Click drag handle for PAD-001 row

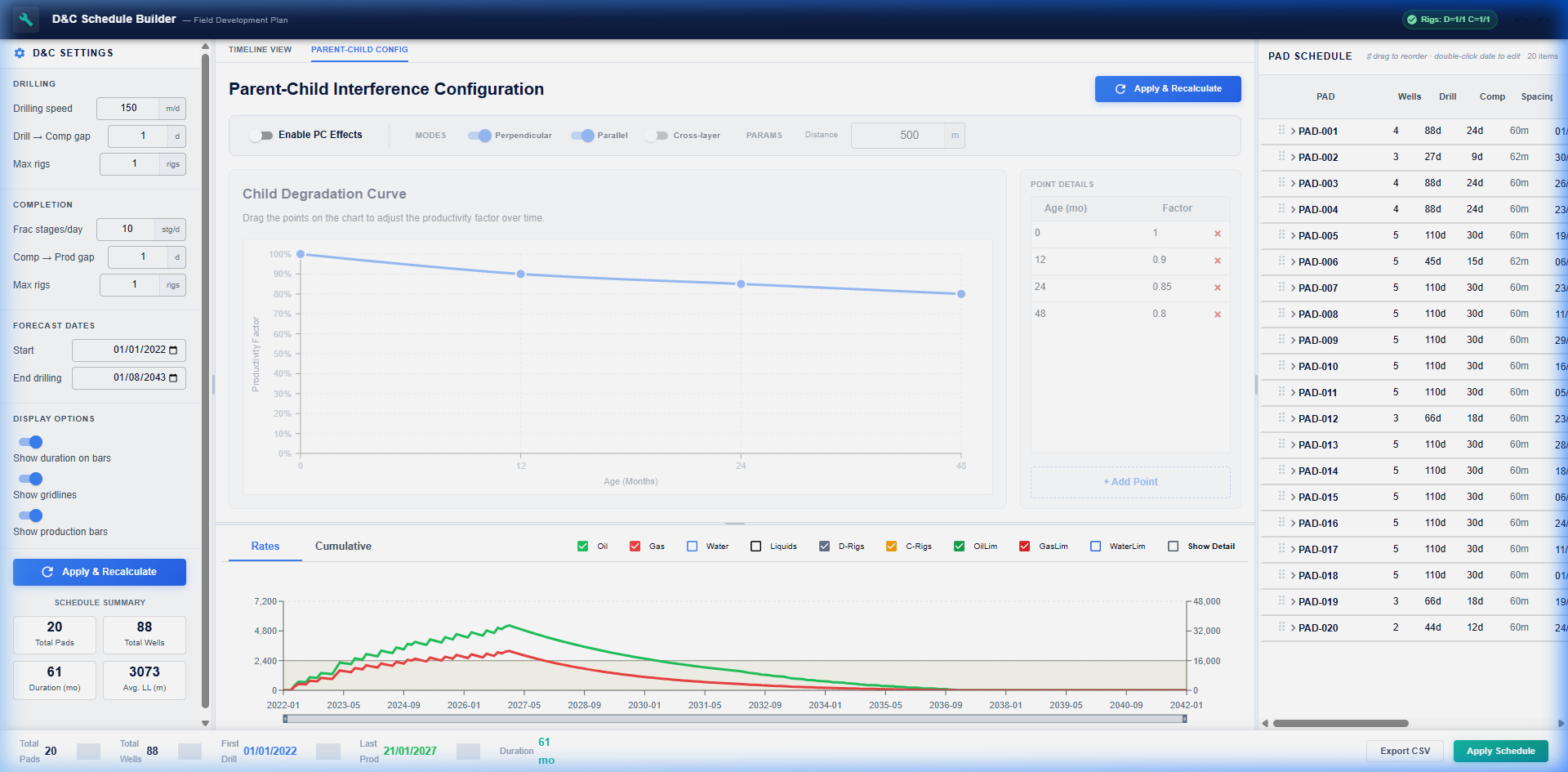[x=1281, y=131]
